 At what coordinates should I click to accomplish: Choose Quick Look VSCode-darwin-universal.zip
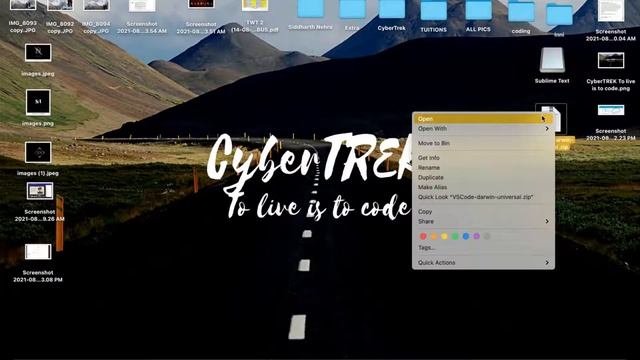[x=483, y=197]
